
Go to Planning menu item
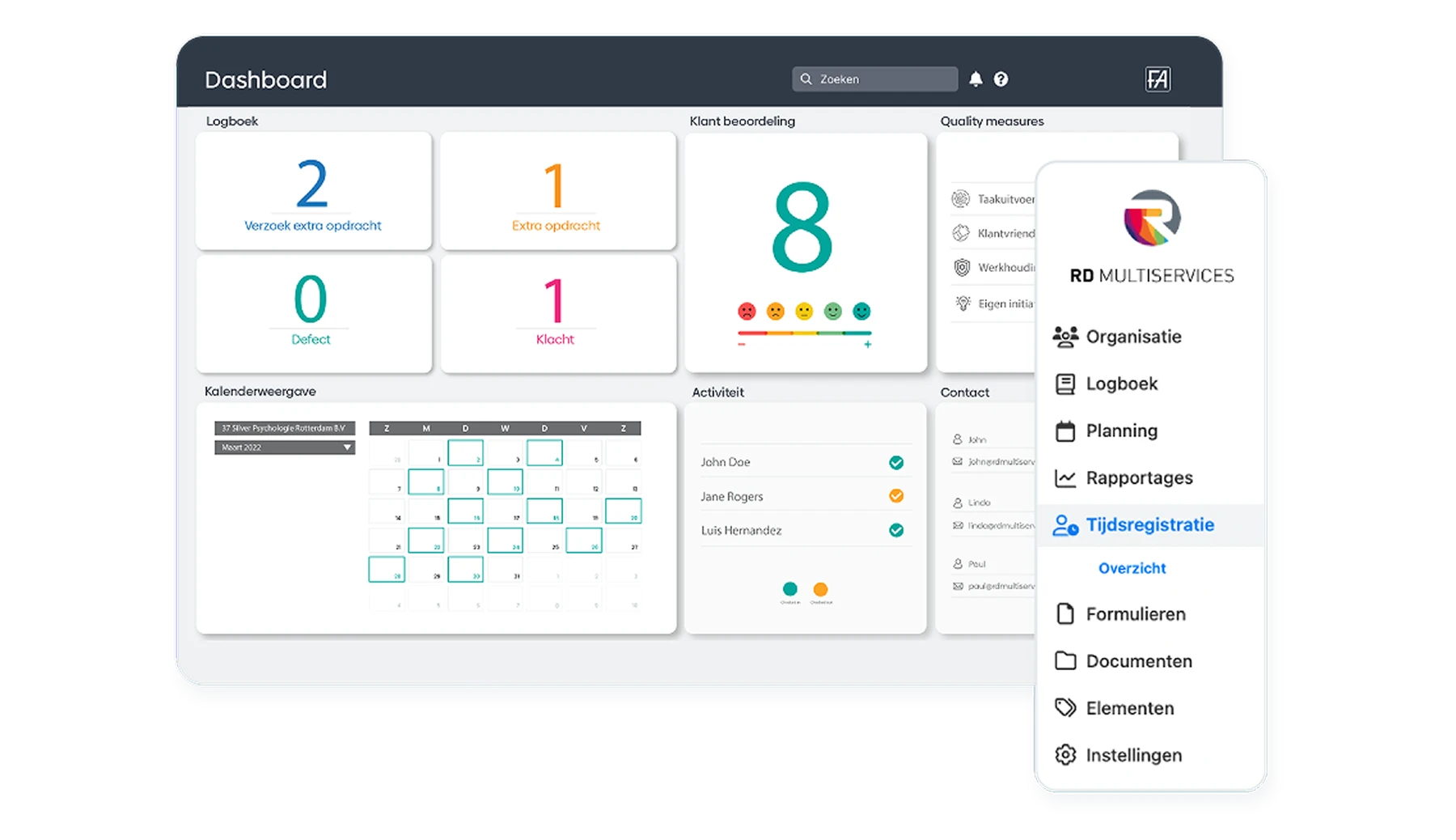(1150, 431)
